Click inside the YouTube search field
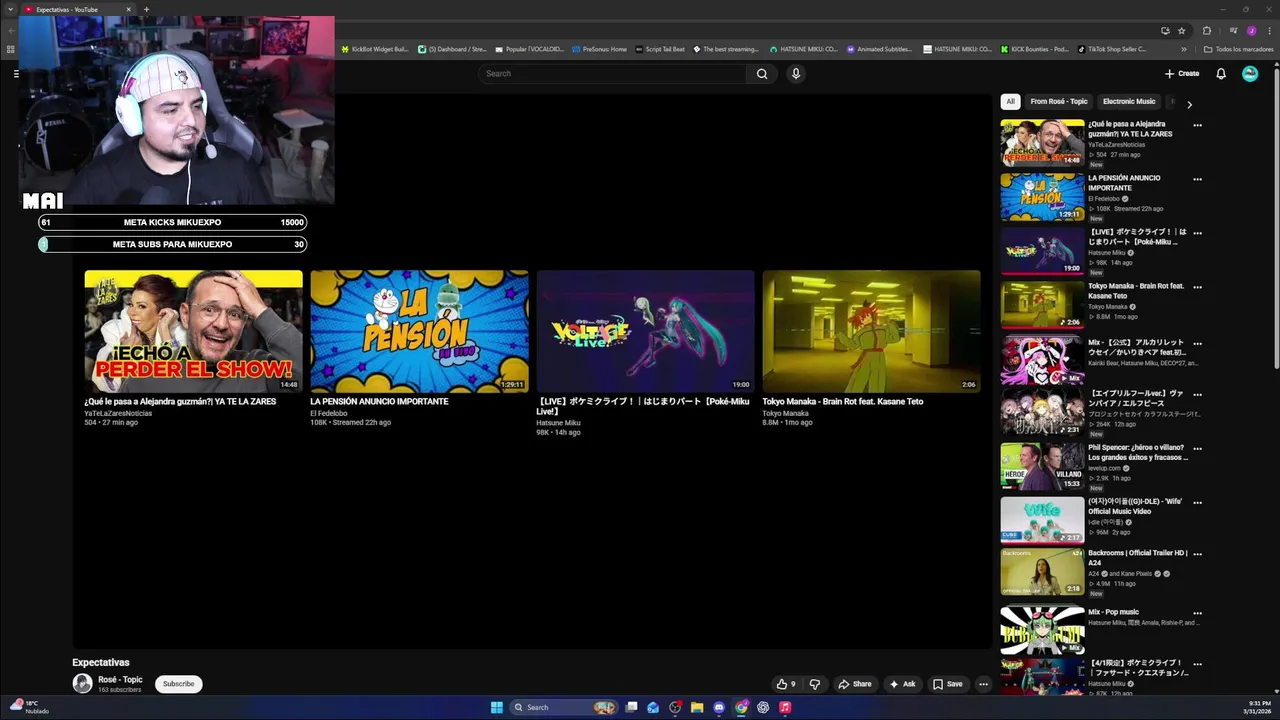The width and height of the screenshot is (1280, 720). click(612, 73)
